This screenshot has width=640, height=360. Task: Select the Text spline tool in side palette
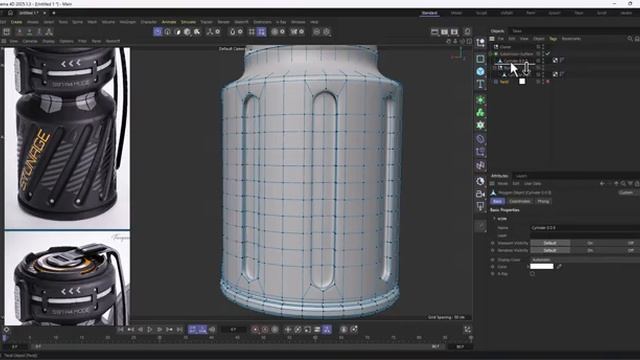pos(480,84)
